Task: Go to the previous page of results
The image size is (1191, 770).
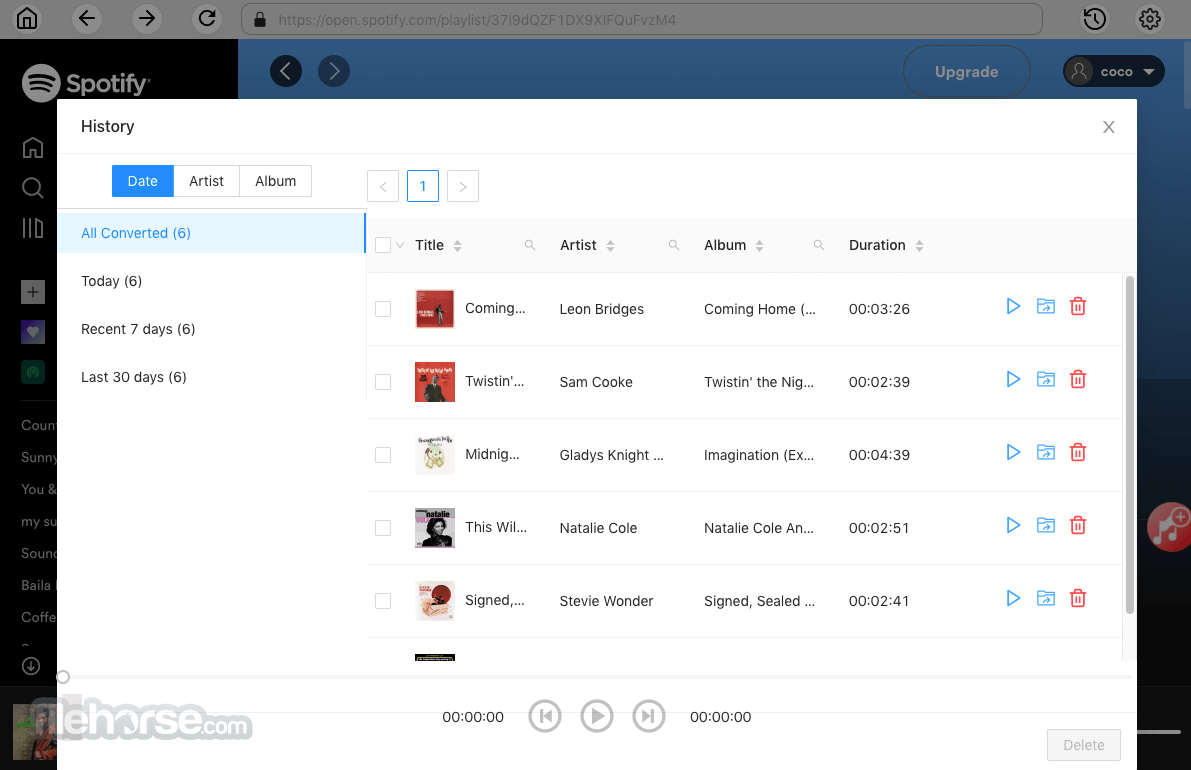Action: (383, 186)
